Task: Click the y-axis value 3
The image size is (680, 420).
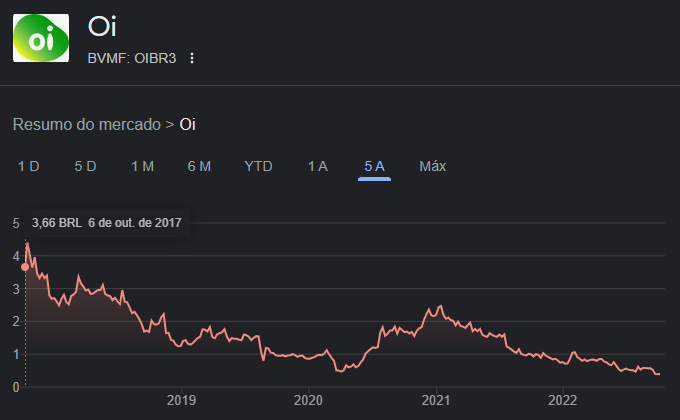Action: [16, 289]
